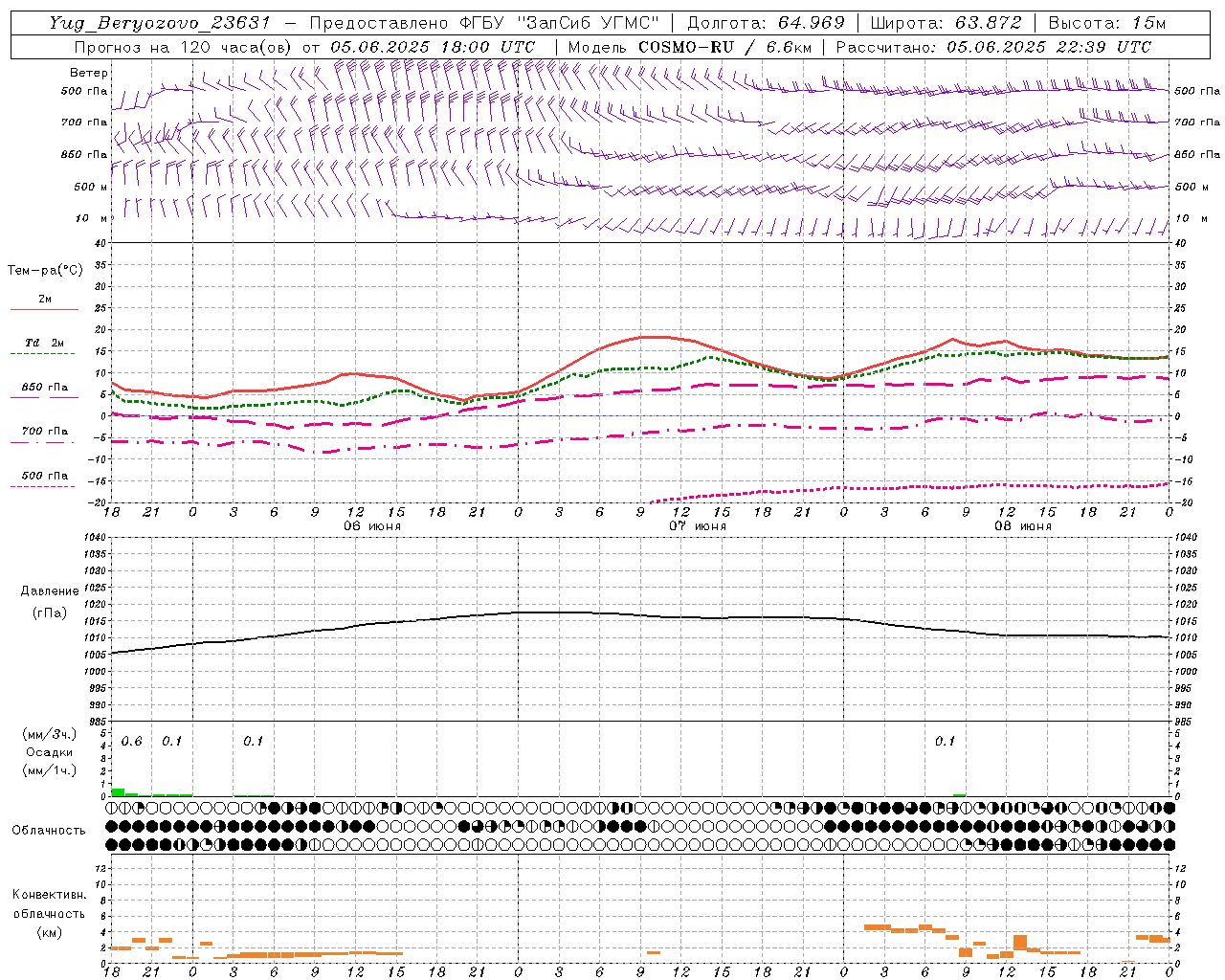Click the 1040 value on left pressure axis
This screenshot has height=980, width=1225.
[95, 538]
